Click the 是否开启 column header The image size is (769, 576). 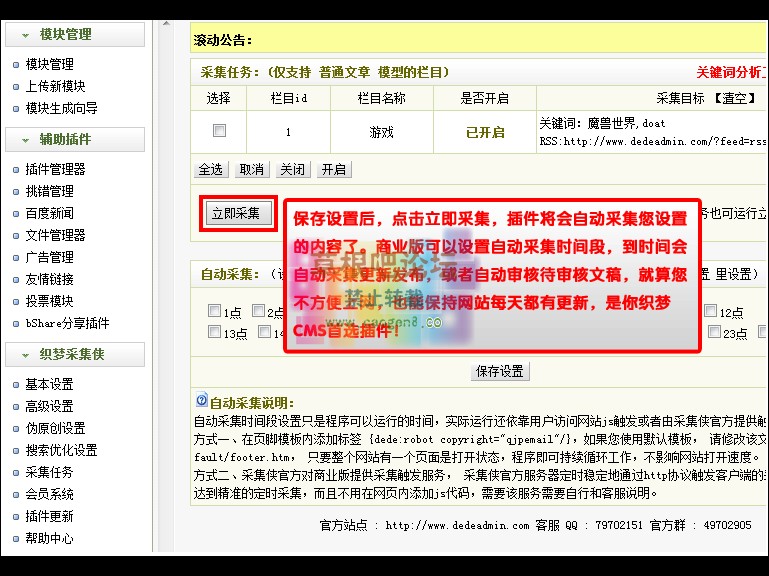(485, 99)
